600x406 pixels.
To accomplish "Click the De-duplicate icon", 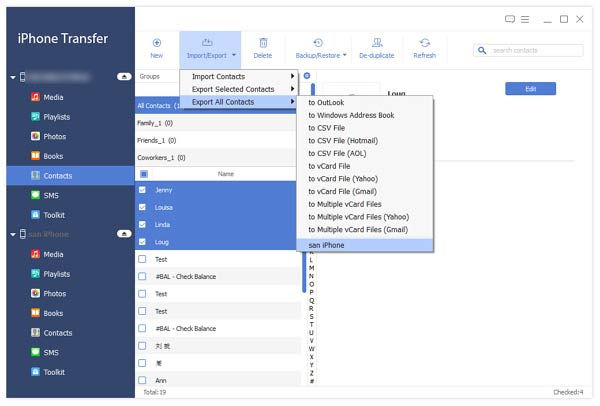I will 377,42.
